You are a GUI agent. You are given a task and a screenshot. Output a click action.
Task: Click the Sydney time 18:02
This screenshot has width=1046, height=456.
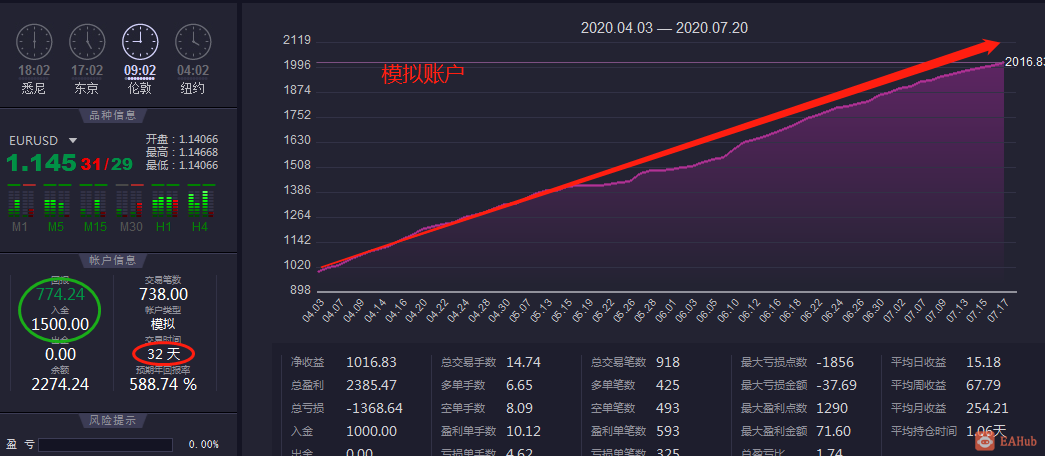coord(33,71)
